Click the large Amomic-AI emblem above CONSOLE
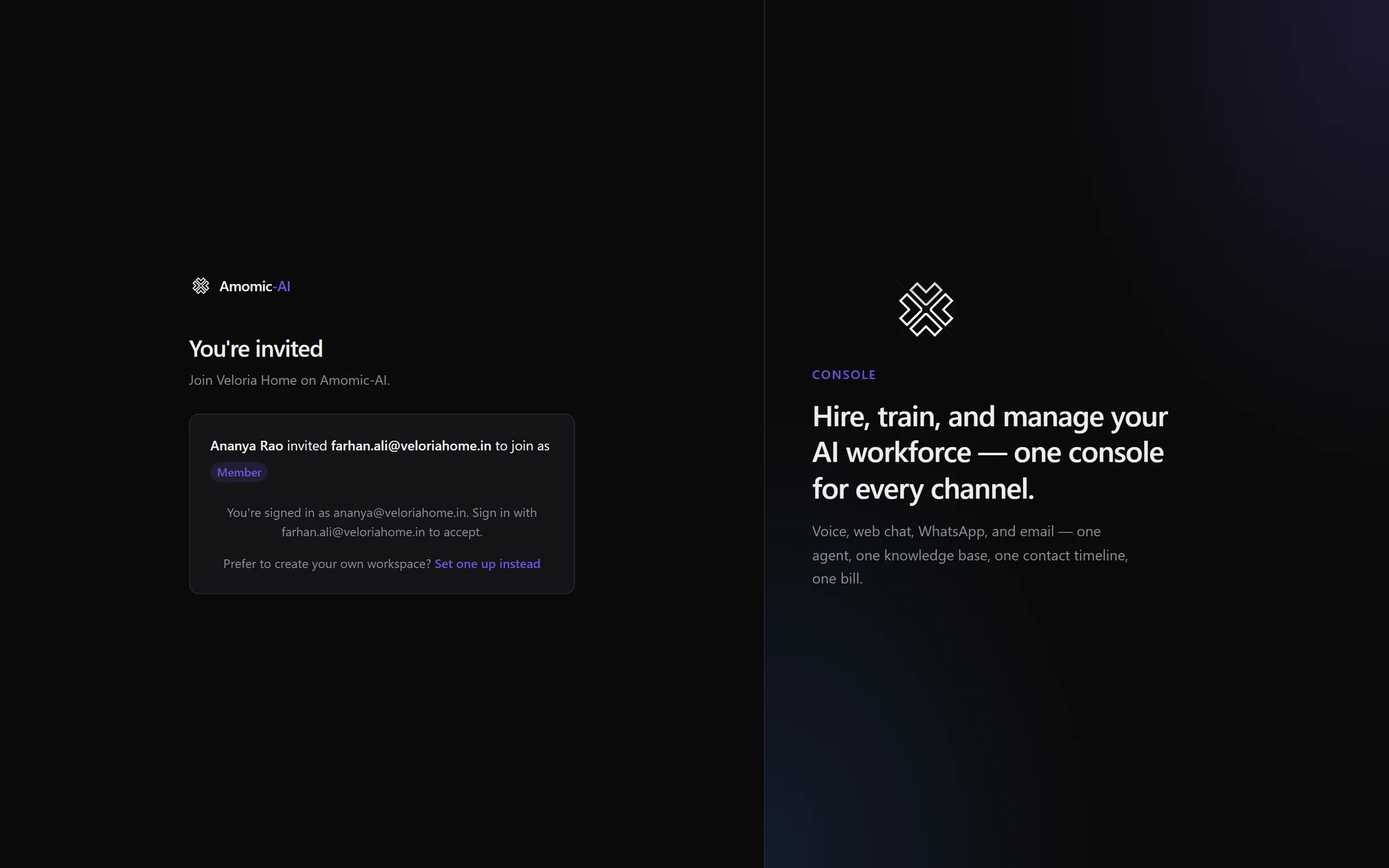1389x868 pixels. 925,309
